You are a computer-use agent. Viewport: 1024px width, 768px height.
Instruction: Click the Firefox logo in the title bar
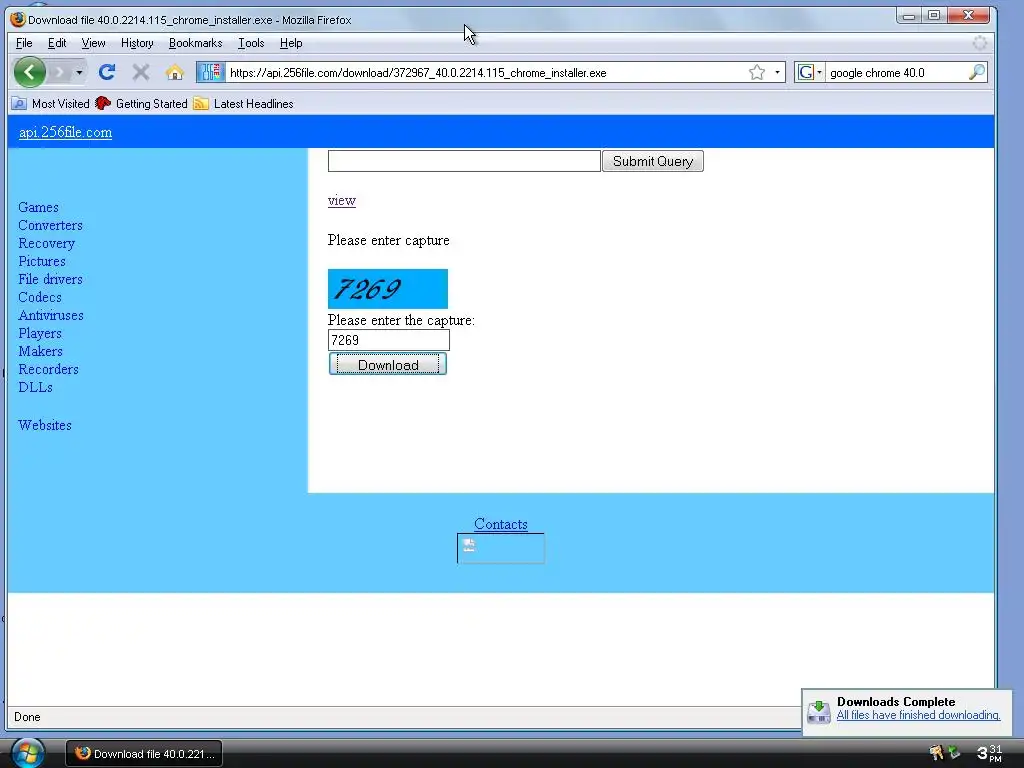click(x=18, y=19)
